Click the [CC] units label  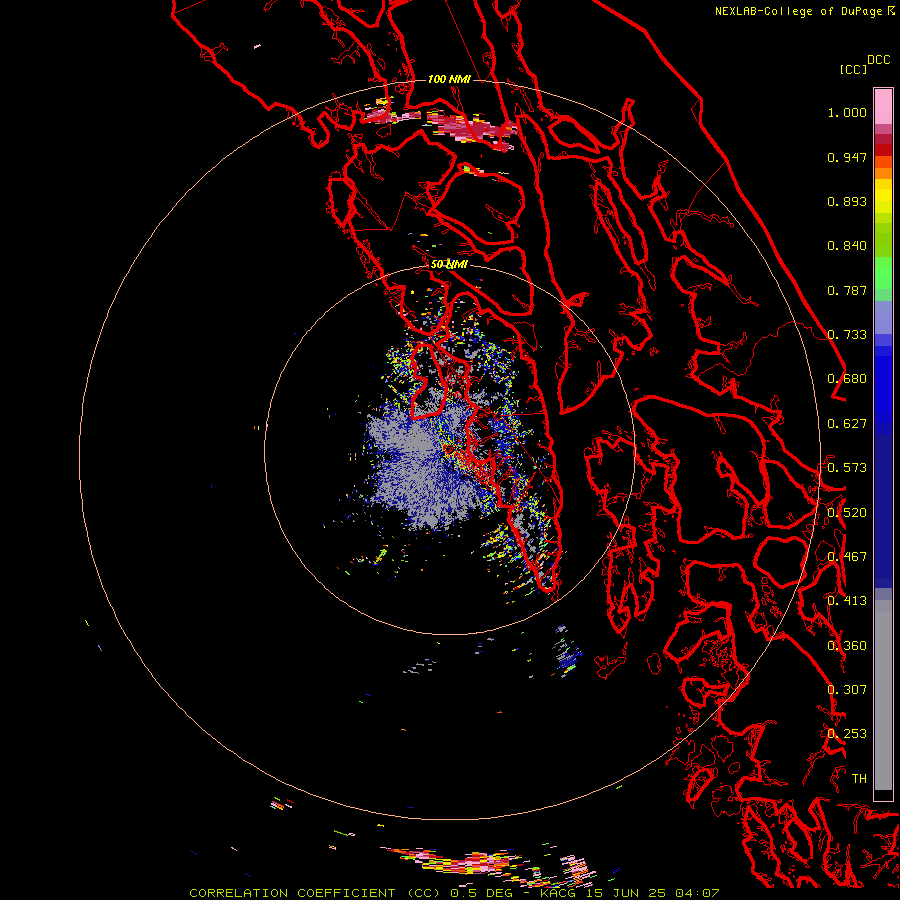853,69
